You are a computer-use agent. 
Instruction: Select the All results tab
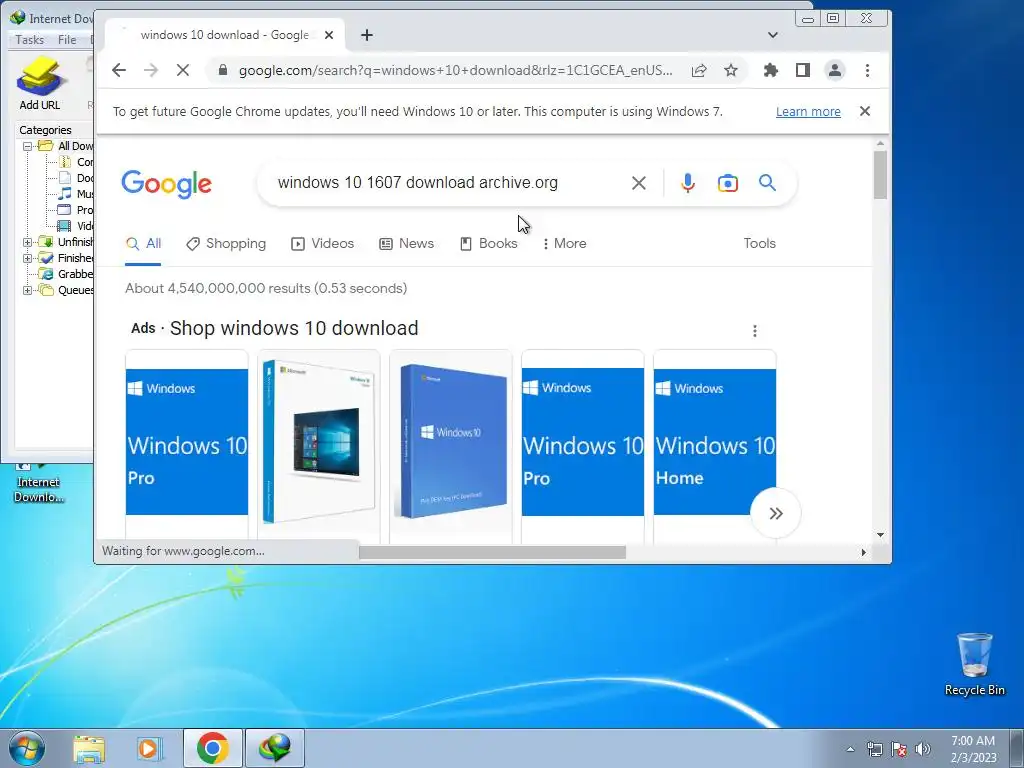144,244
